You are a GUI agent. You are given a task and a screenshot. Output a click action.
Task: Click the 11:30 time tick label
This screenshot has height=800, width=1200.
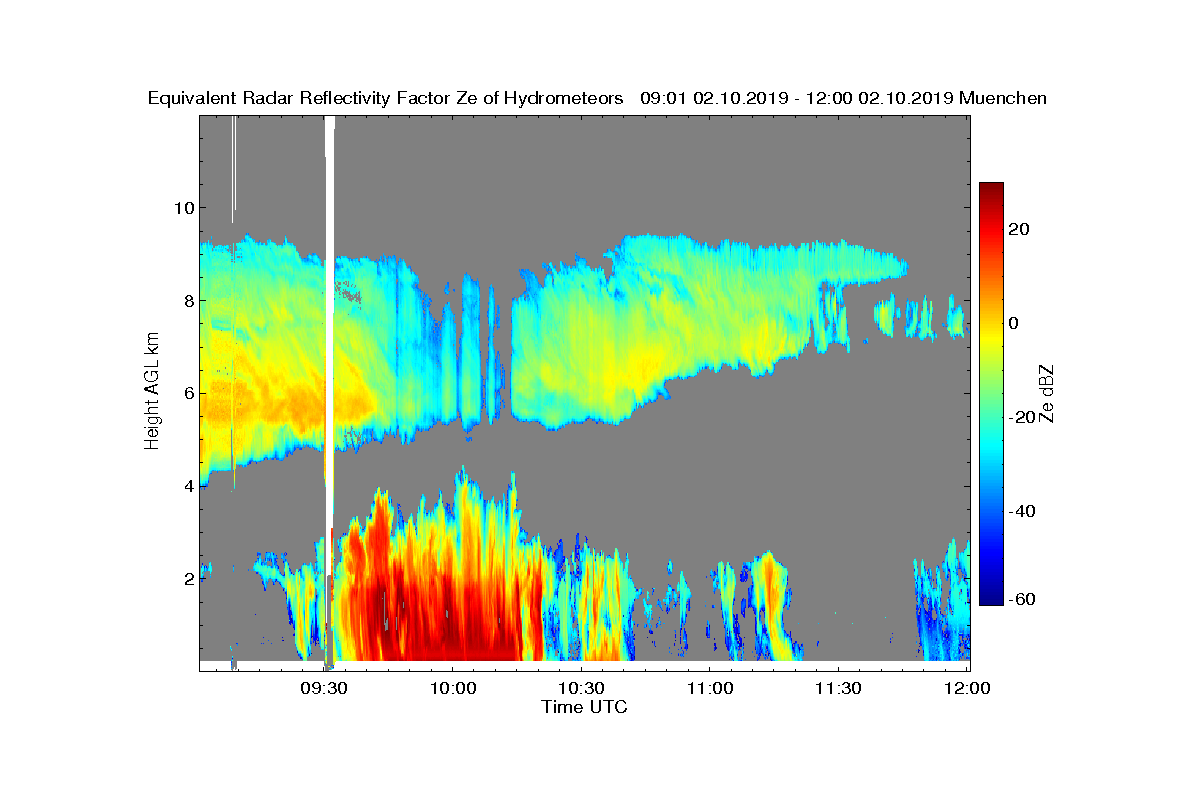838,688
